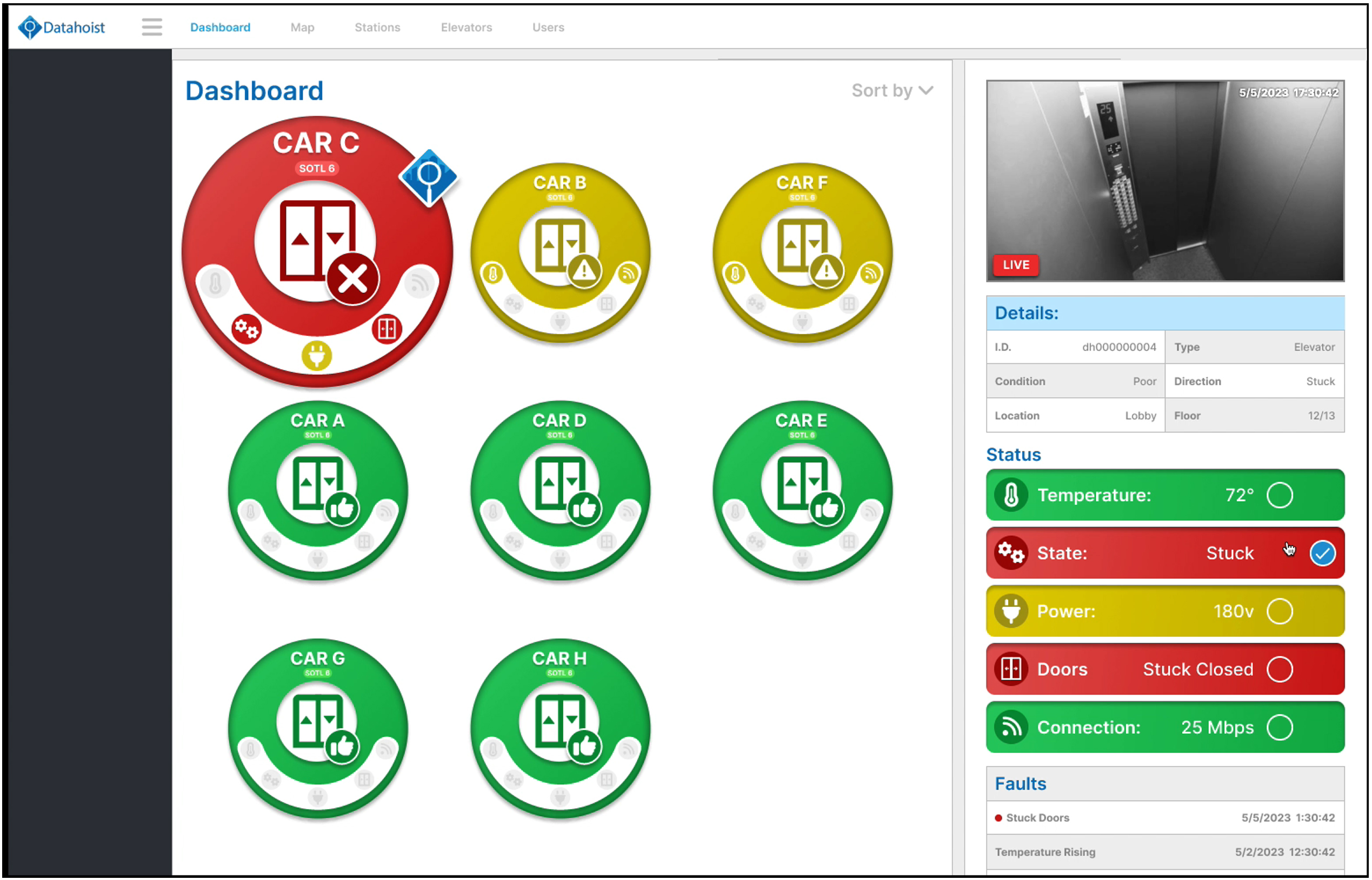Select the Car H elevator tile
The image size is (1372, 880).
[x=560, y=729]
